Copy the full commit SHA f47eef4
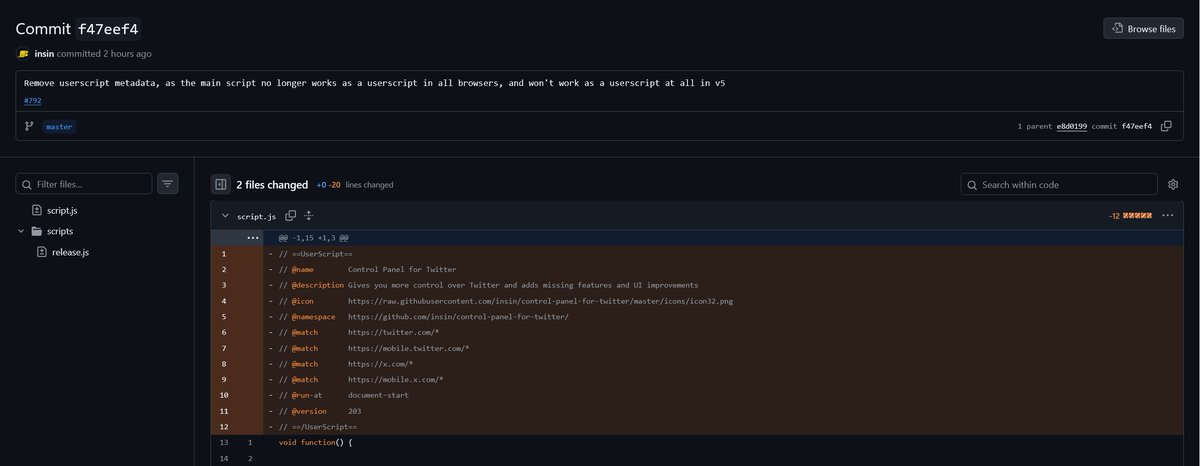 tap(1166, 126)
